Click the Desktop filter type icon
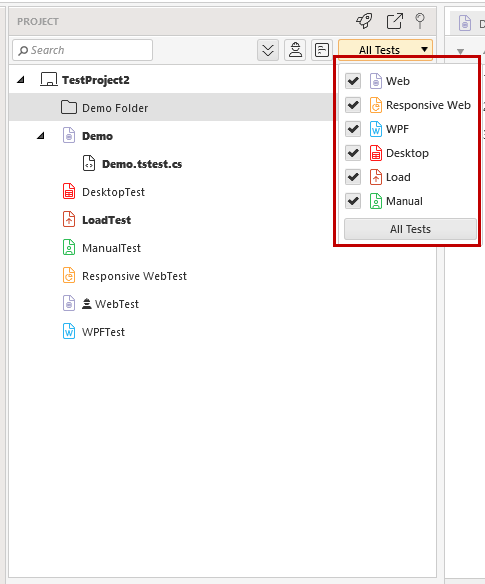 coord(376,153)
